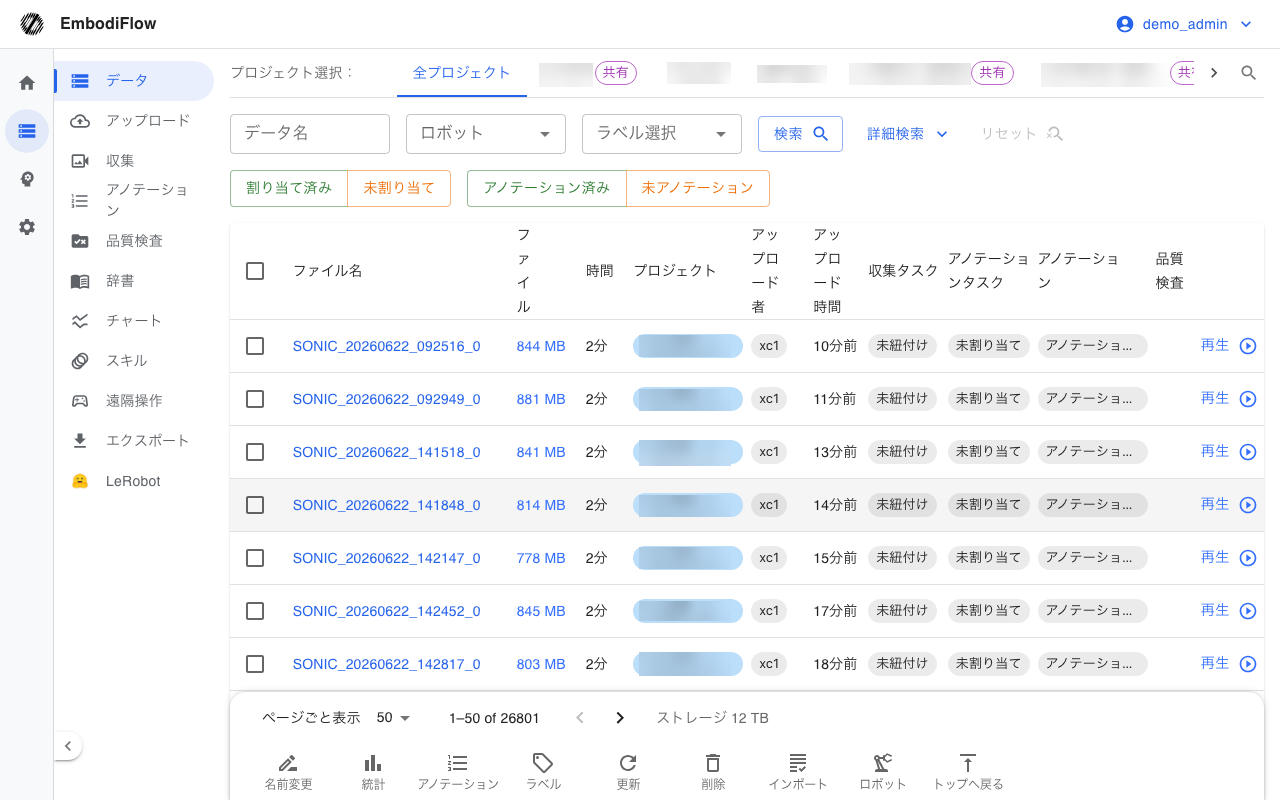
Task: Open the demo_admin account menu
Action: click(x=1184, y=24)
